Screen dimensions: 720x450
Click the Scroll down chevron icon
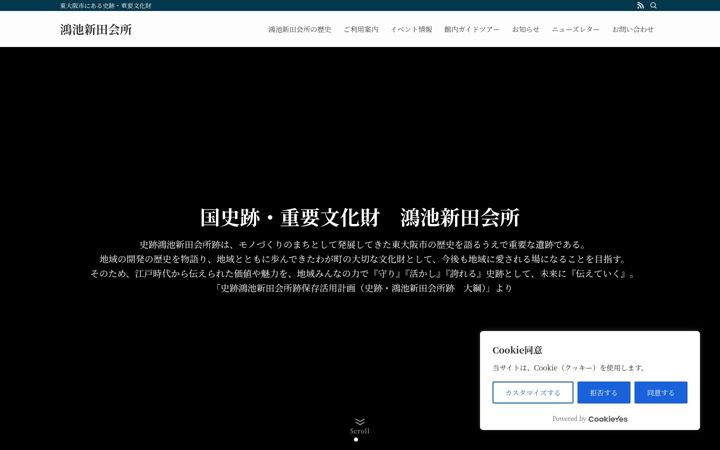(360, 422)
